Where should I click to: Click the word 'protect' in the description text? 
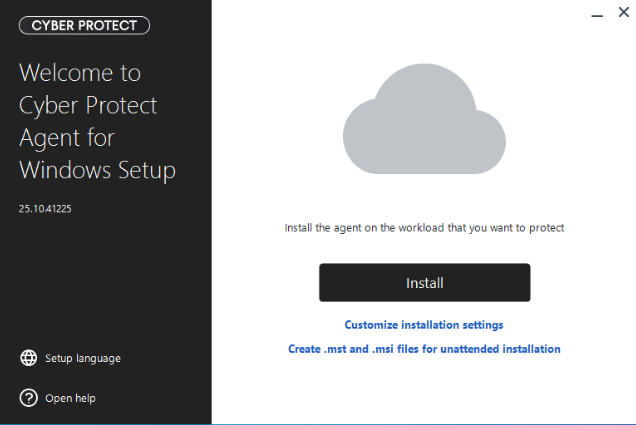[547, 228]
